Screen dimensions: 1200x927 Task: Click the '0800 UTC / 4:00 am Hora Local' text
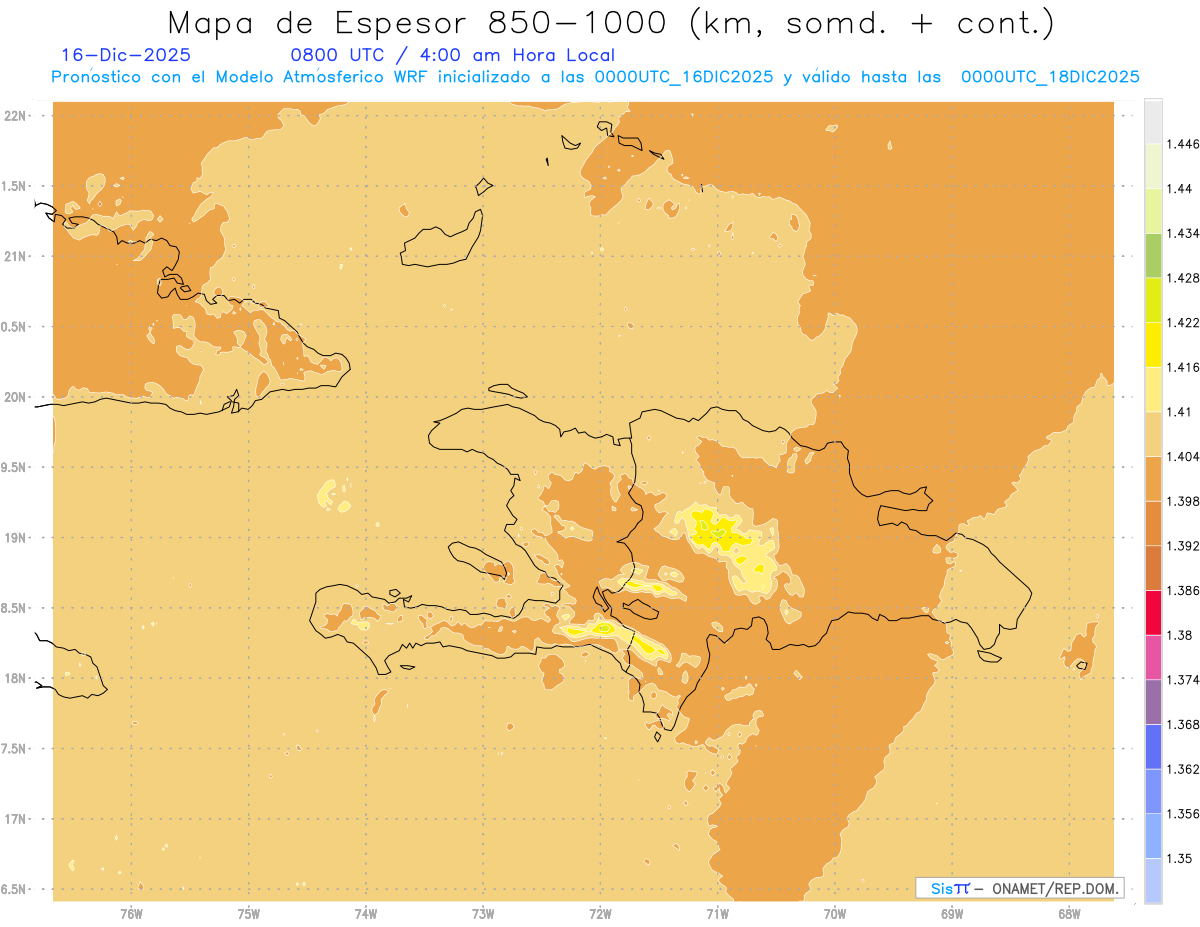pyautogui.click(x=452, y=56)
